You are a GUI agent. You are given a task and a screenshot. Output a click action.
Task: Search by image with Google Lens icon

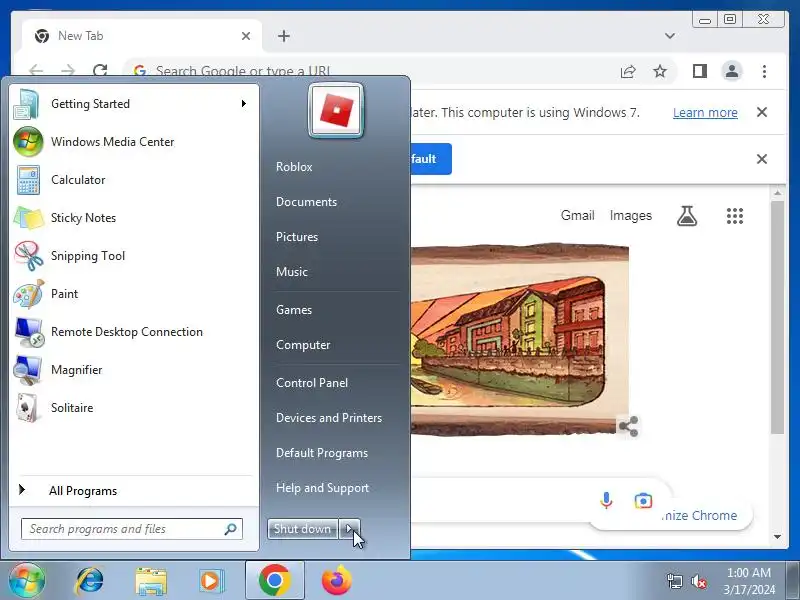click(643, 501)
